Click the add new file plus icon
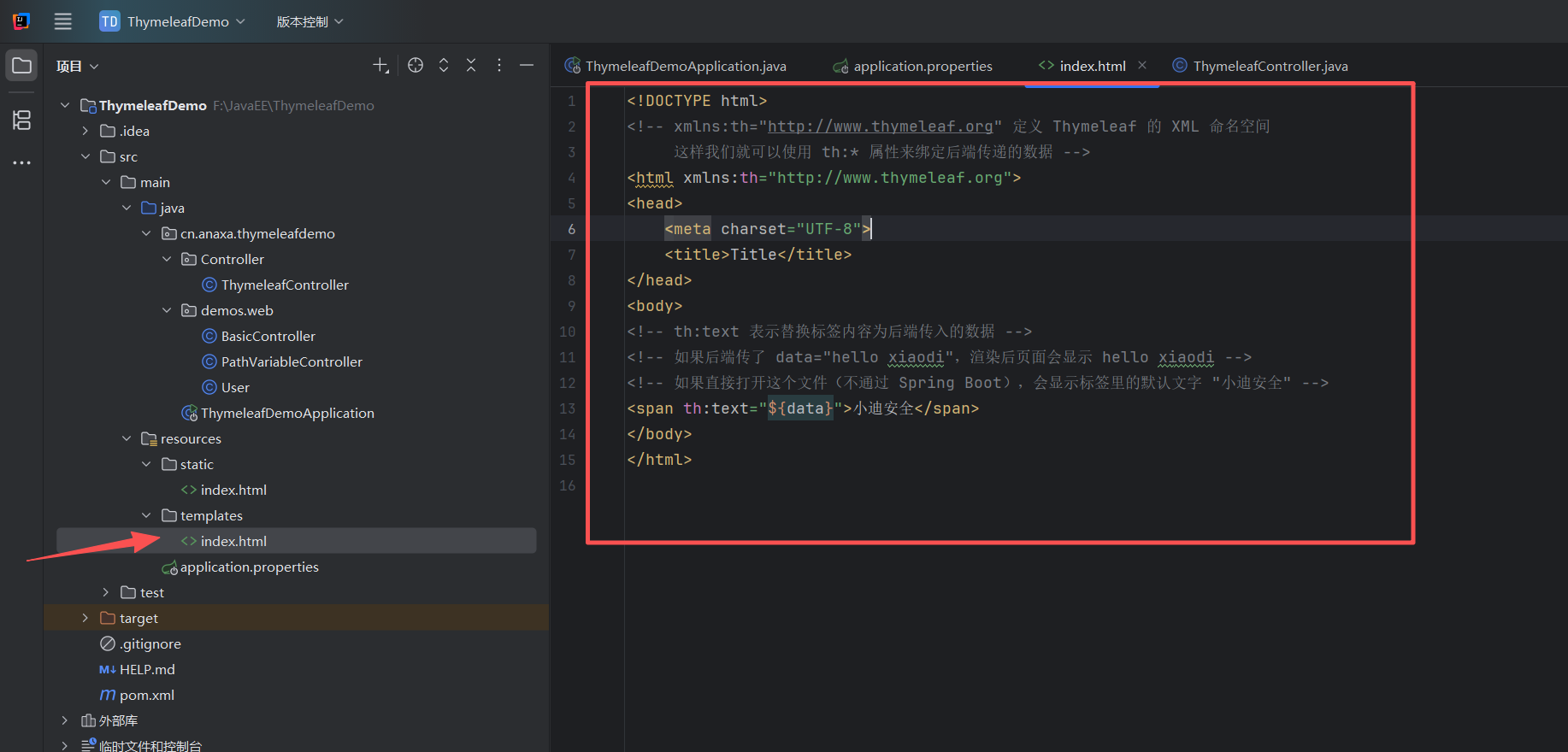The image size is (1568, 752). [380, 66]
